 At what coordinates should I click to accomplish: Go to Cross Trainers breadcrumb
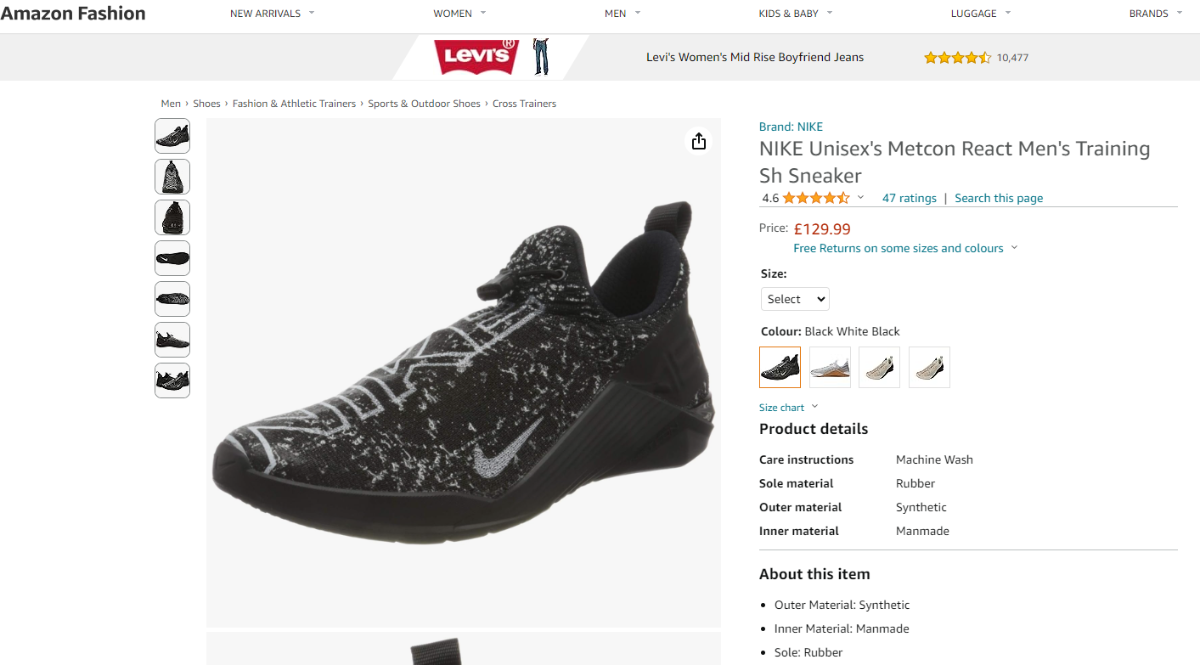click(524, 104)
